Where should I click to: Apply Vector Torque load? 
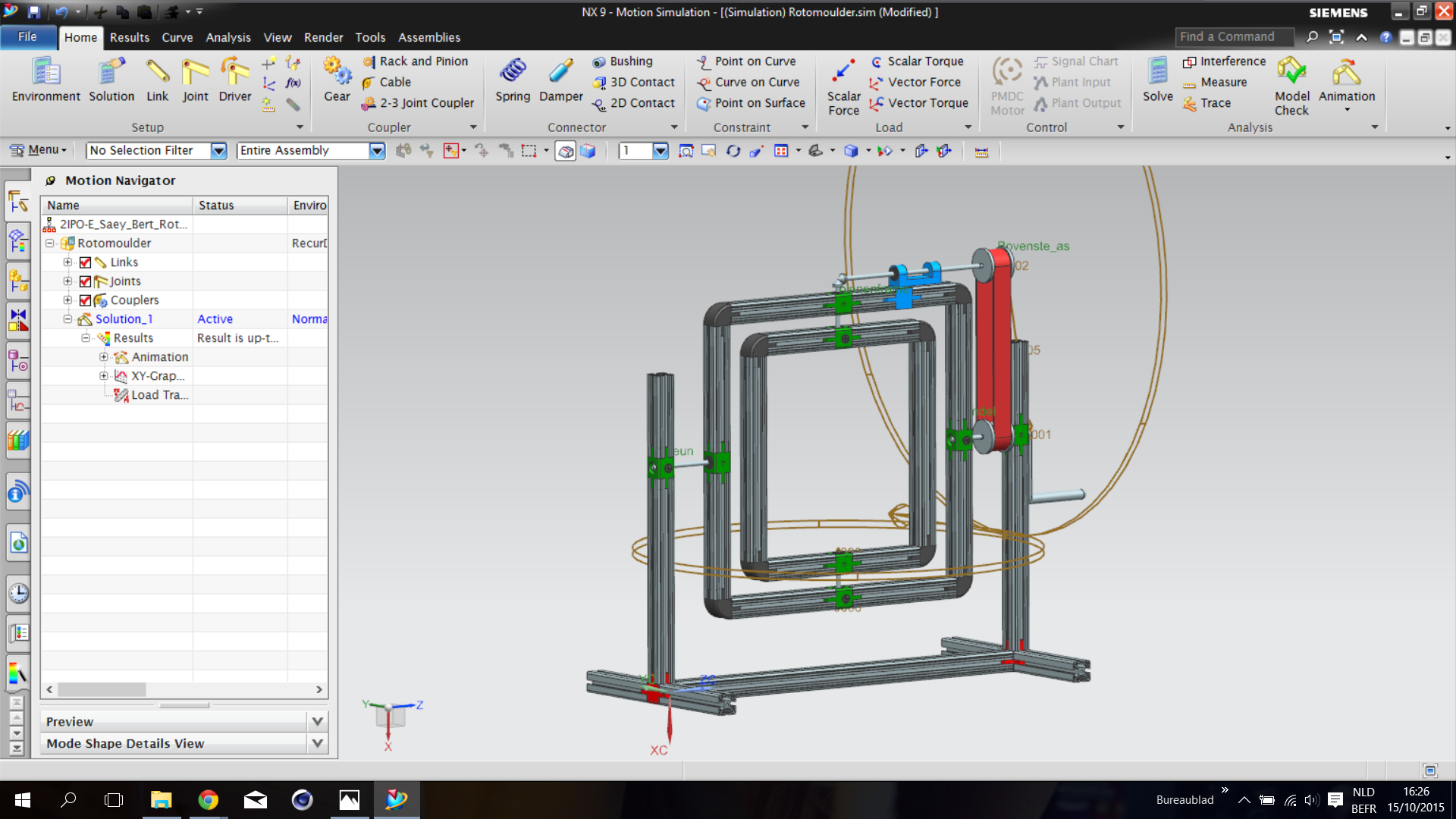click(x=919, y=103)
